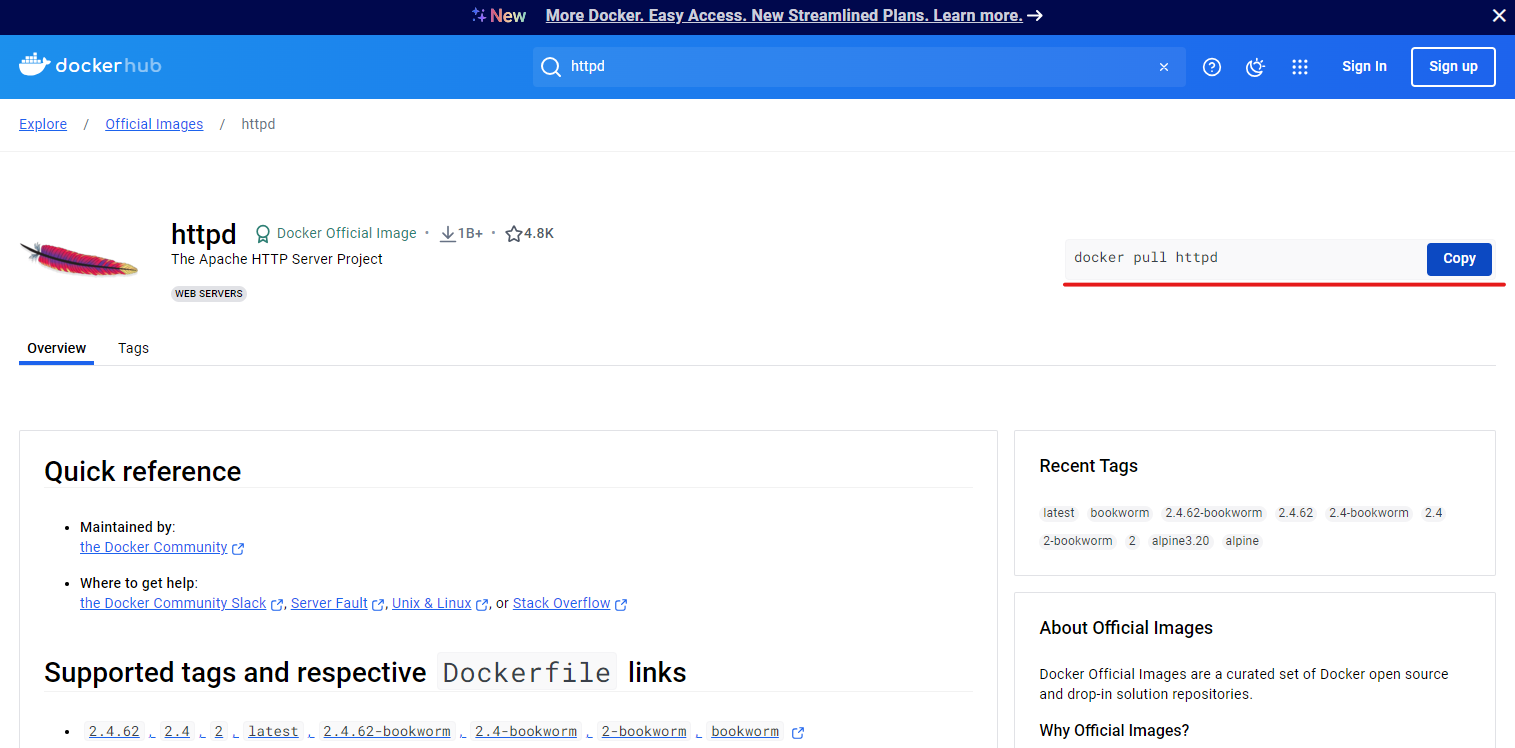Open the Unix & Linux link
1515x748 pixels.
[x=432, y=603]
